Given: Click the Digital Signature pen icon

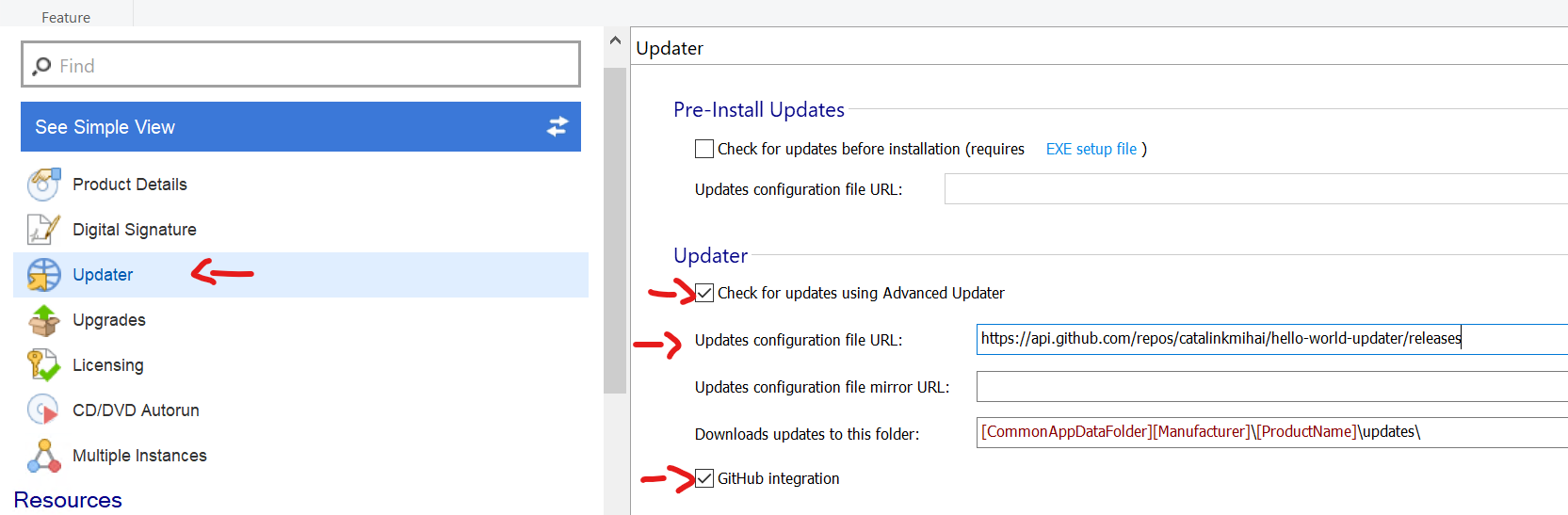Looking at the screenshot, I should (43, 230).
